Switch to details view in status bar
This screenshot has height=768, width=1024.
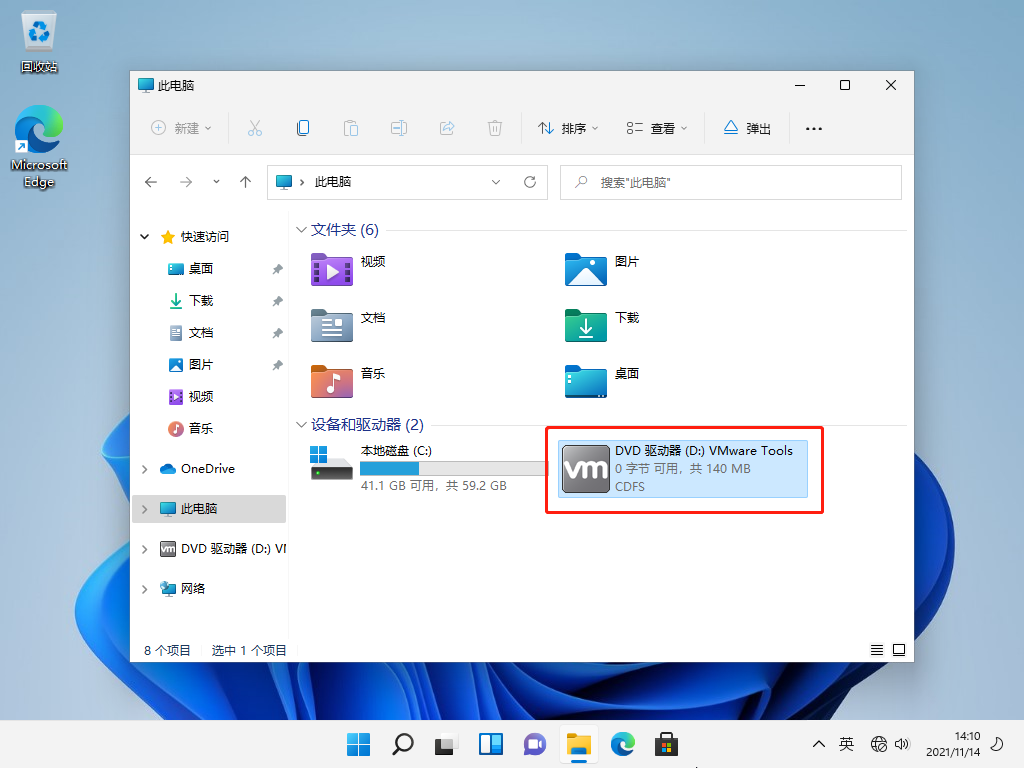point(877,650)
